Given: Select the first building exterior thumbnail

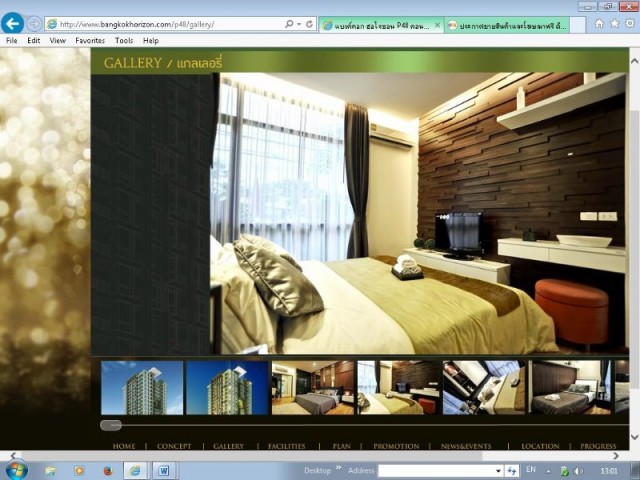Looking at the screenshot, I should (x=142, y=388).
